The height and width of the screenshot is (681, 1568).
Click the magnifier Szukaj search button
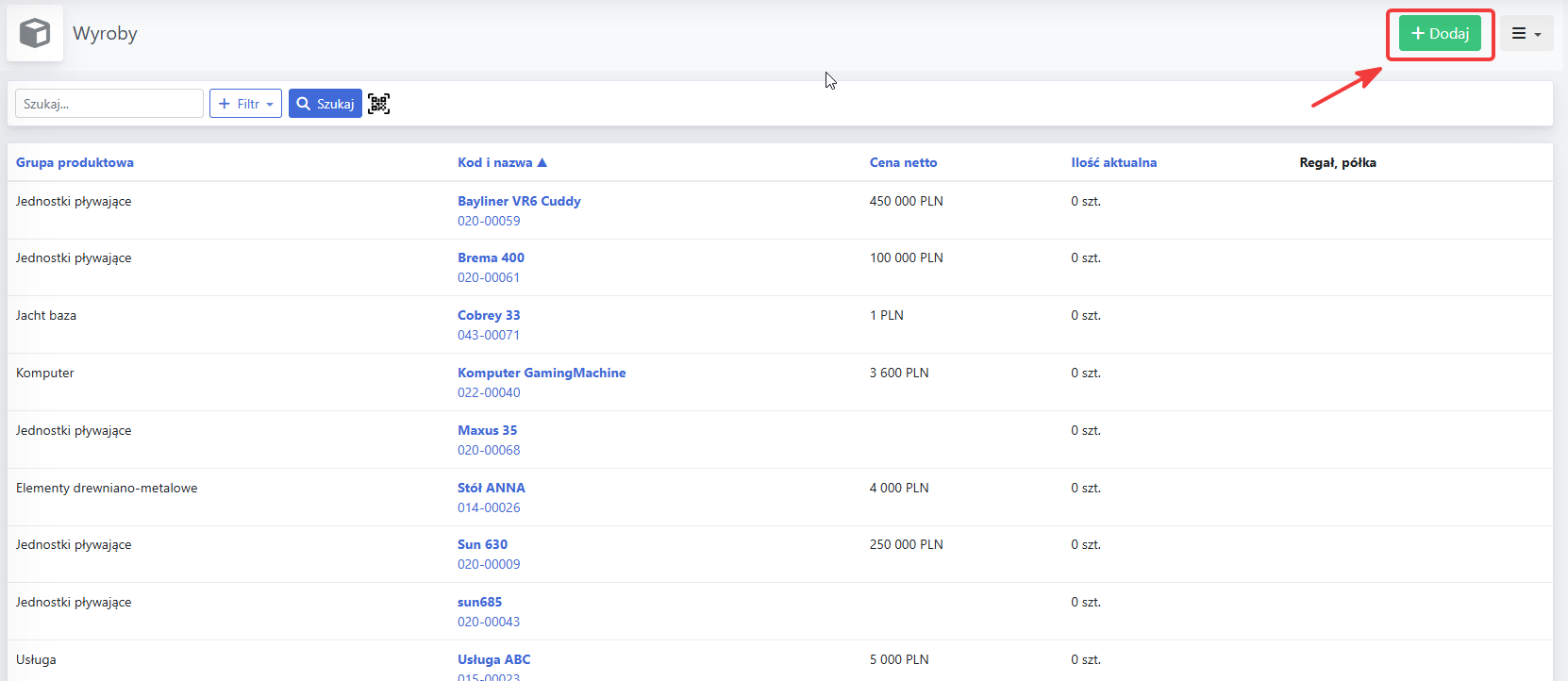(325, 104)
